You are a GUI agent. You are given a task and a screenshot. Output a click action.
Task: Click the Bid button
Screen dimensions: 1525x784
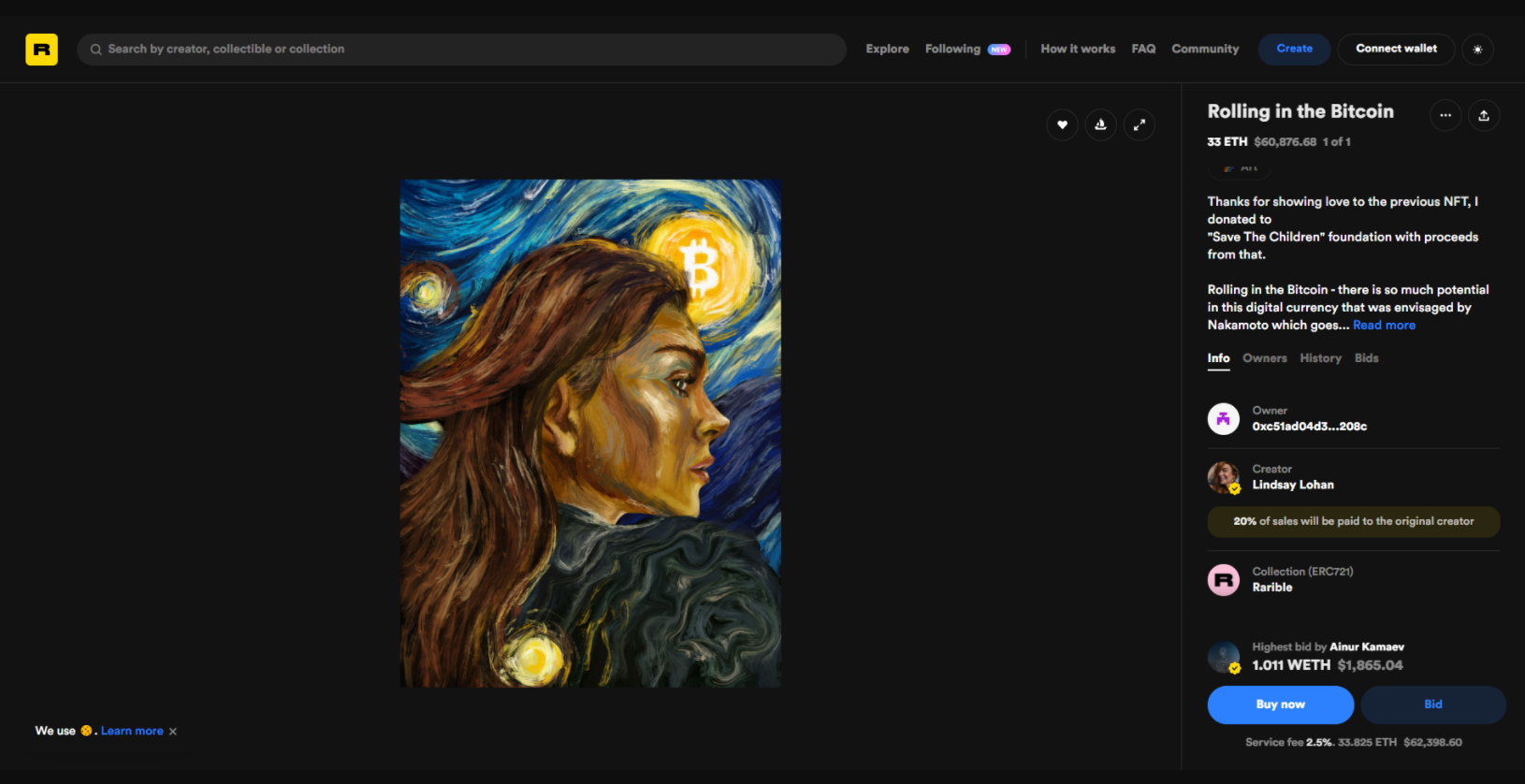tap(1433, 704)
